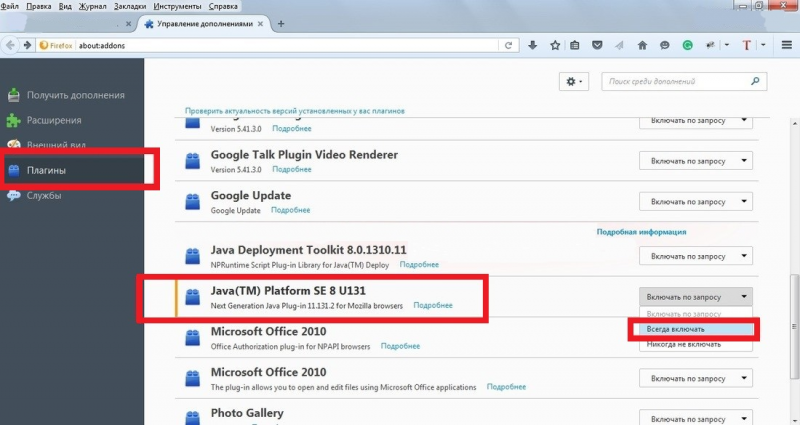The width and height of the screenshot is (800, 425).
Task: Open dropdown for Google Talk Plugin Video Renderer
Action: coord(696,161)
